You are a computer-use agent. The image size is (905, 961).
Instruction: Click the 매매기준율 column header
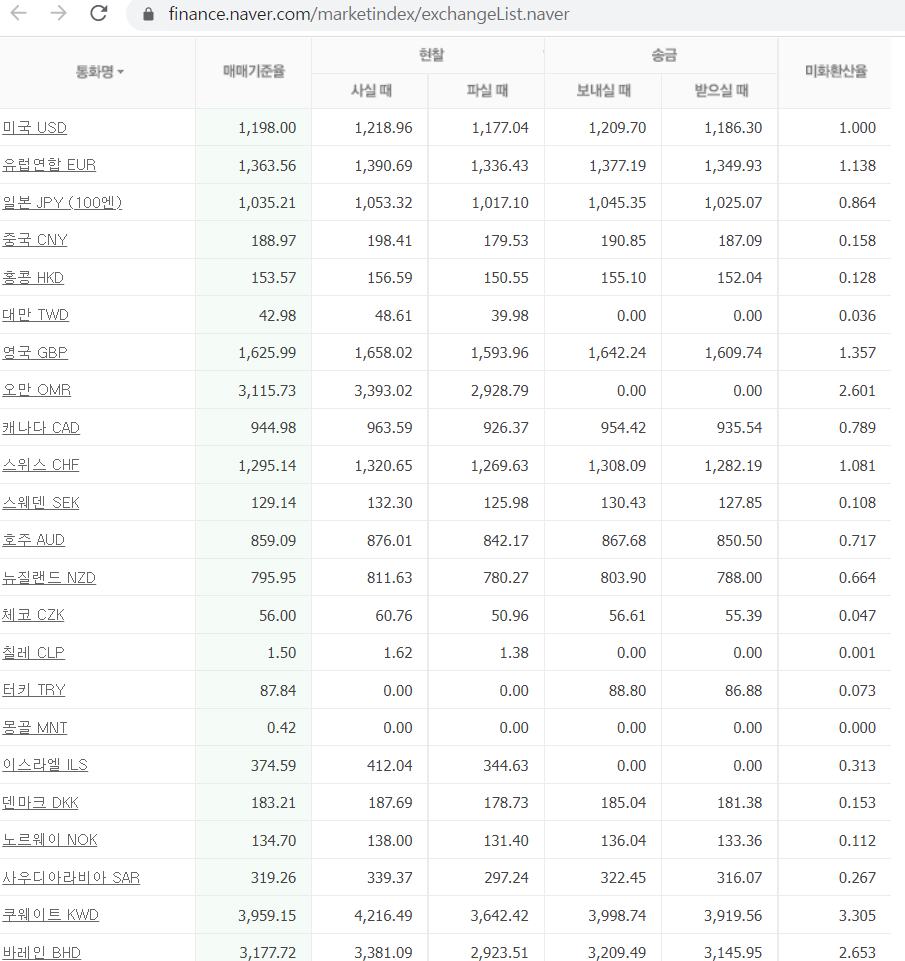tap(254, 71)
